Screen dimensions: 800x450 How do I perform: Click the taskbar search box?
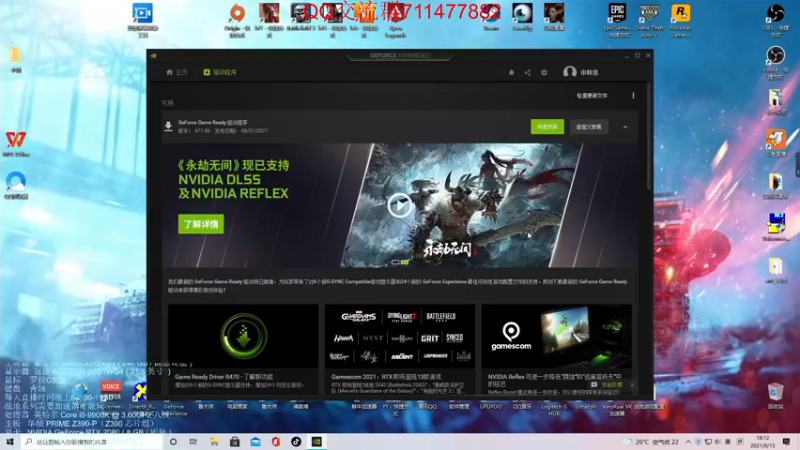pyautogui.click(x=92, y=441)
